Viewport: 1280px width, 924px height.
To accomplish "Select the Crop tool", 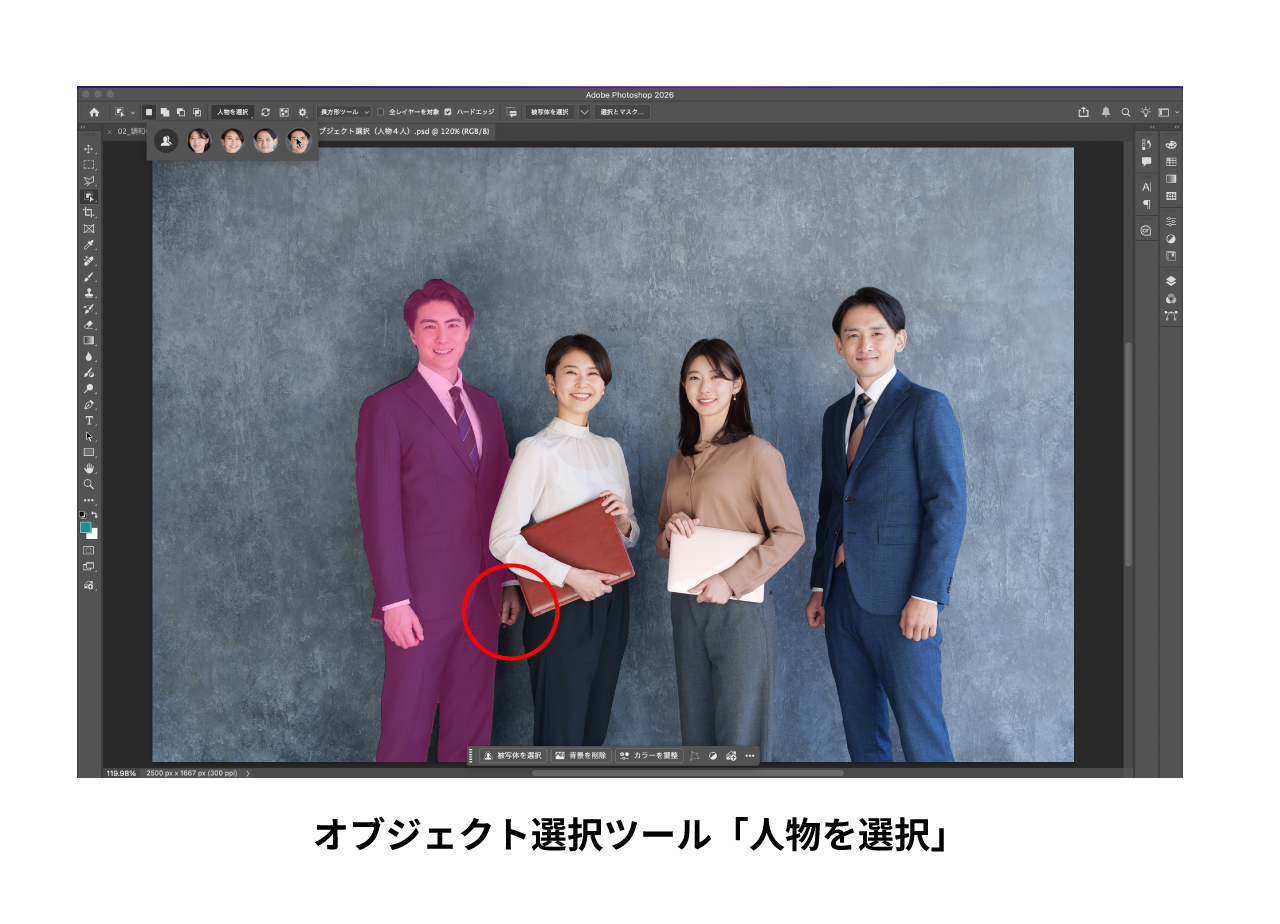I will [89, 213].
